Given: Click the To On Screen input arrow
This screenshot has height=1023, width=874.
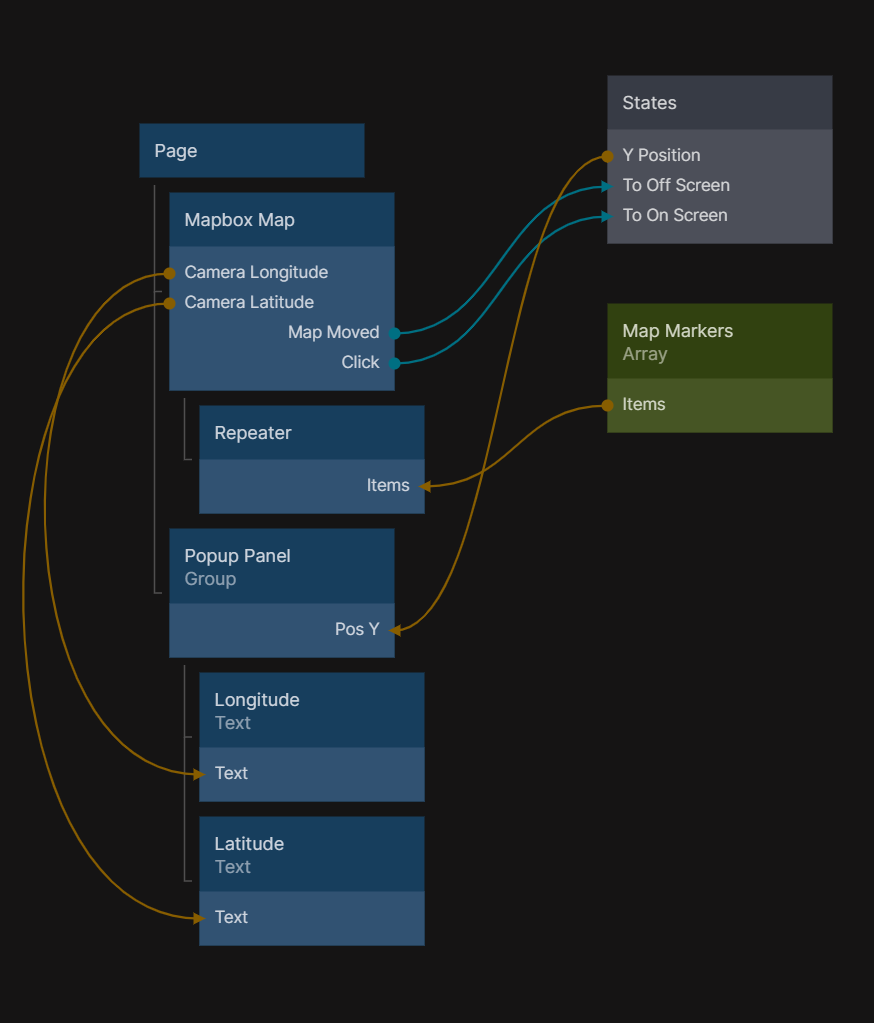Looking at the screenshot, I should (x=605, y=216).
